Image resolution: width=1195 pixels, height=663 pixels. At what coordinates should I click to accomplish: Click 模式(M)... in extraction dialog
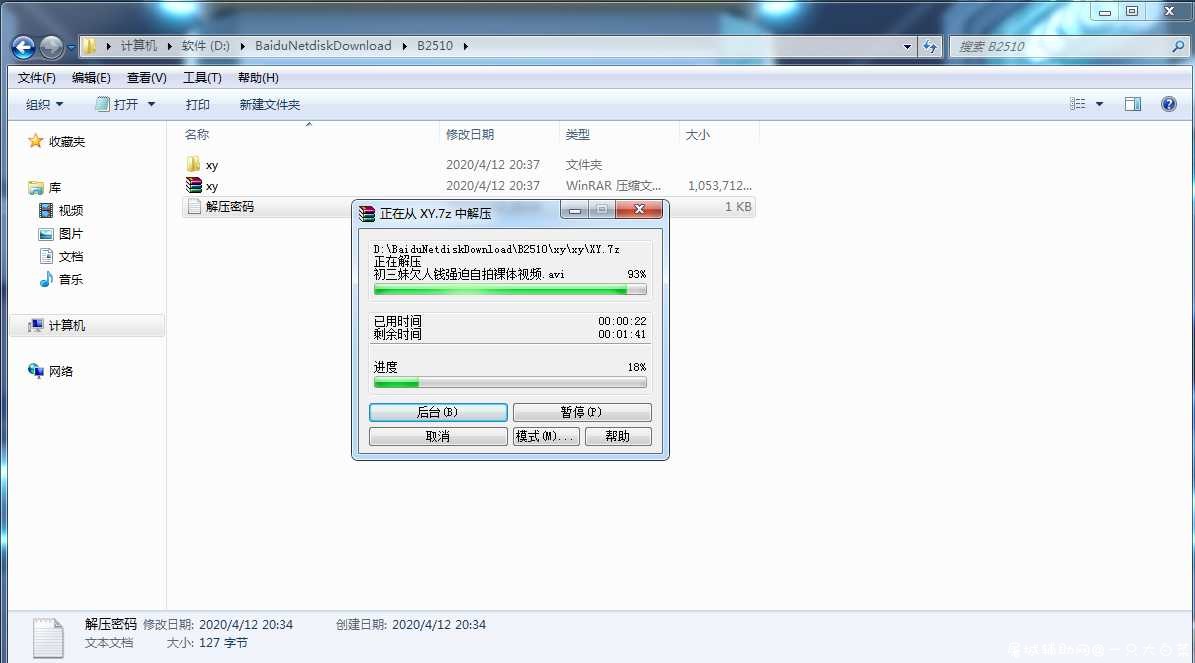tap(546, 436)
